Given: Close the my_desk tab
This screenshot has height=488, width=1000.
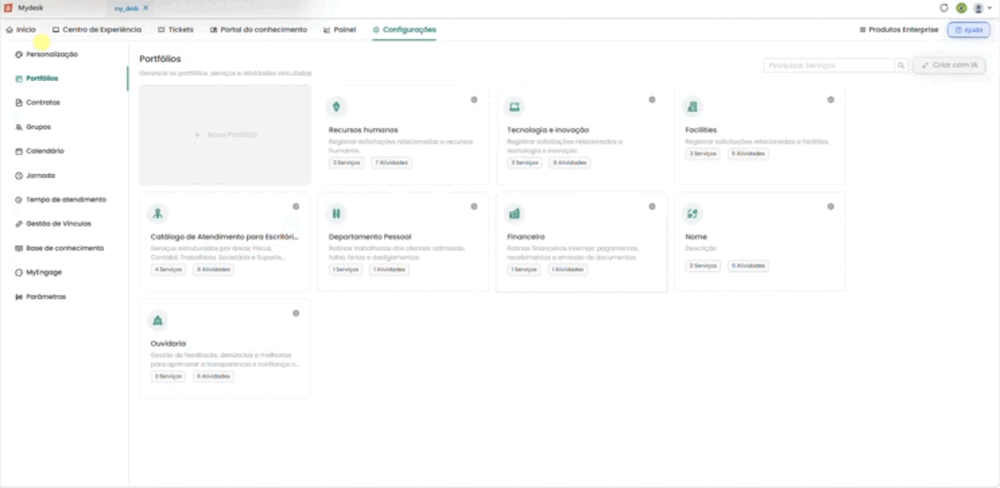Looking at the screenshot, I should pos(145,8).
